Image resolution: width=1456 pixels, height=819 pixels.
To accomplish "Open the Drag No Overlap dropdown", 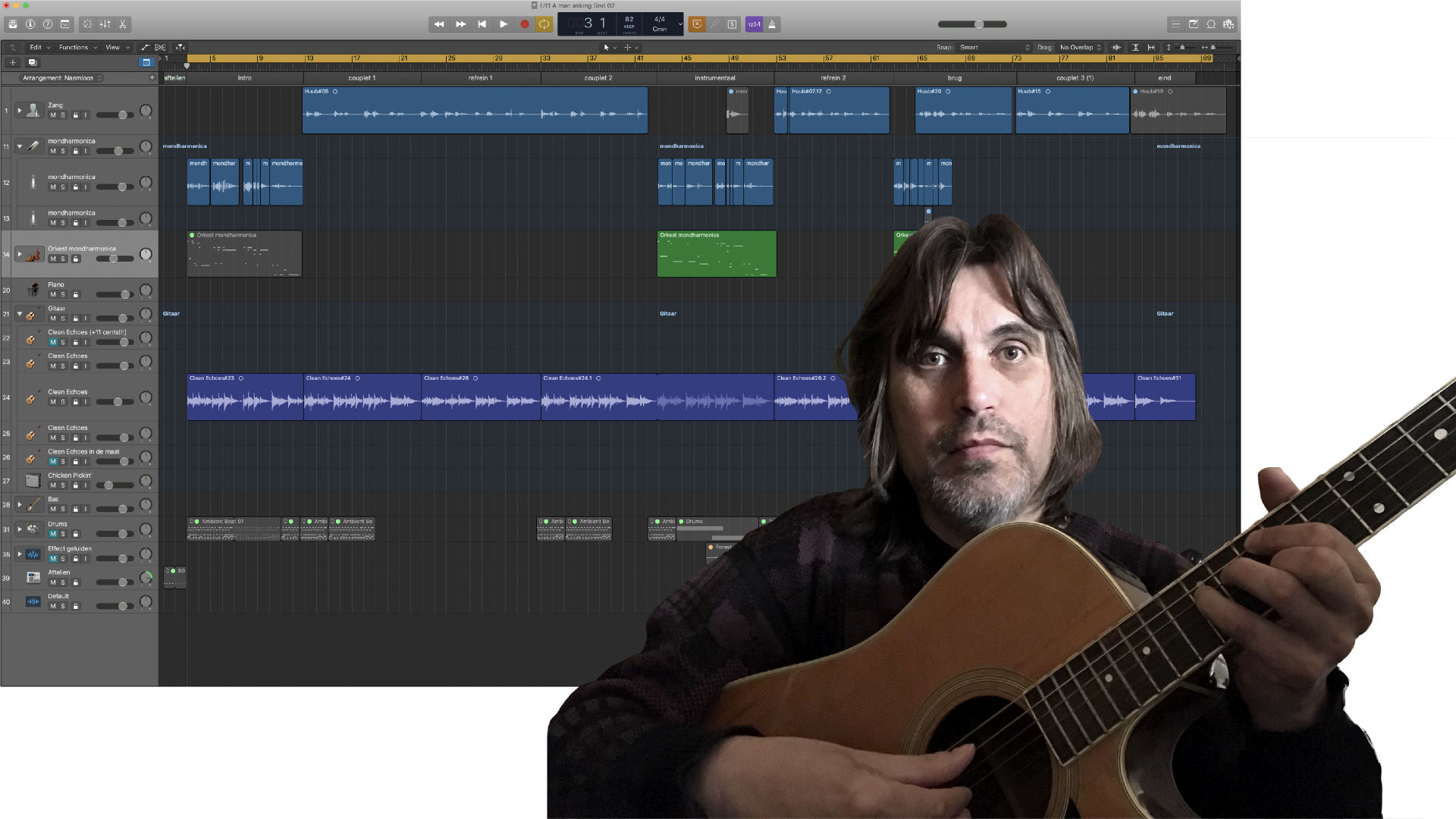I will [1080, 47].
